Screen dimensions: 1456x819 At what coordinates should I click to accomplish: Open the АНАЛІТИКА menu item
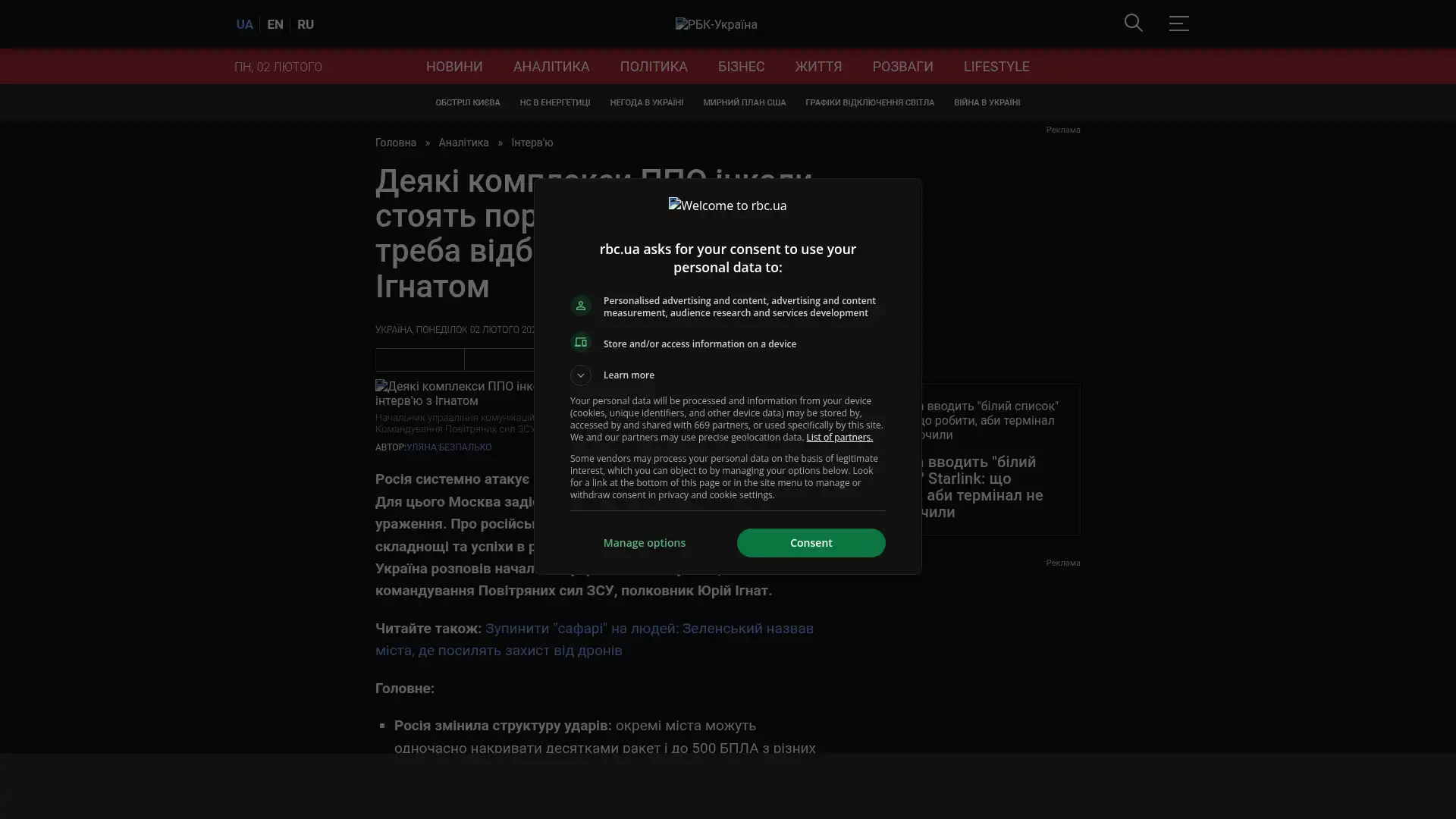click(x=551, y=67)
